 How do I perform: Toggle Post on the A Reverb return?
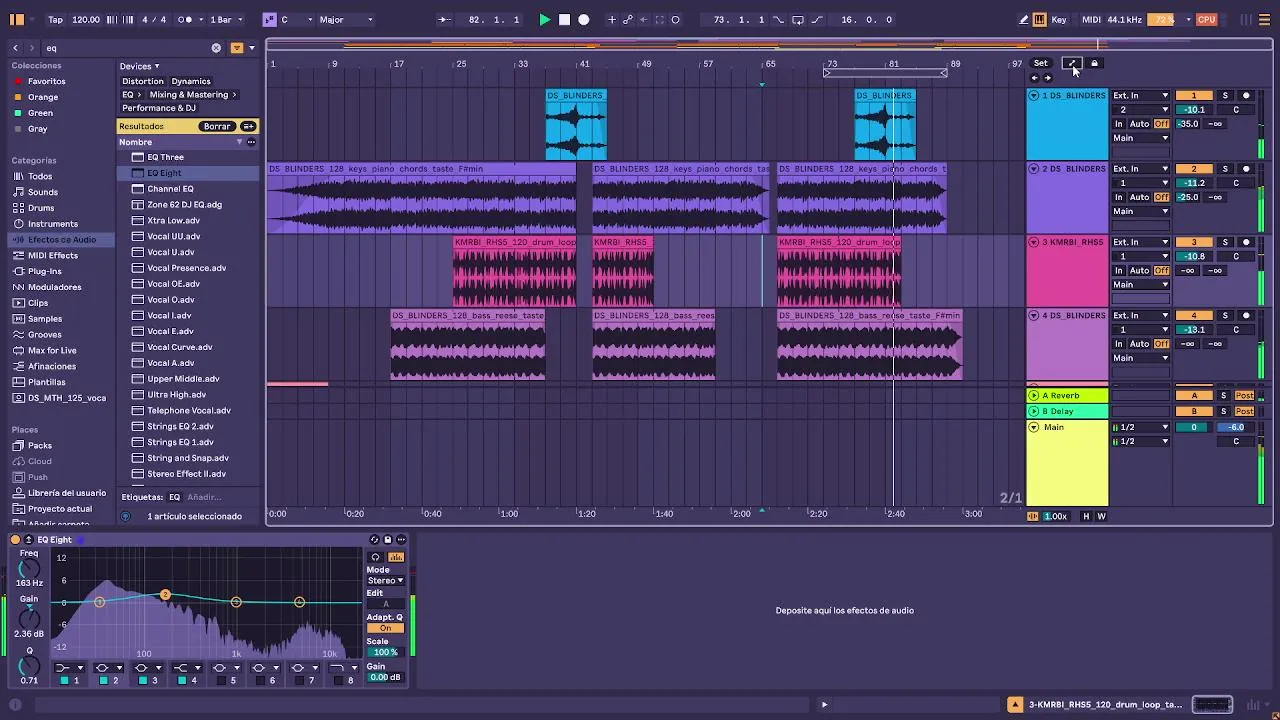click(x=1245, y=395)
